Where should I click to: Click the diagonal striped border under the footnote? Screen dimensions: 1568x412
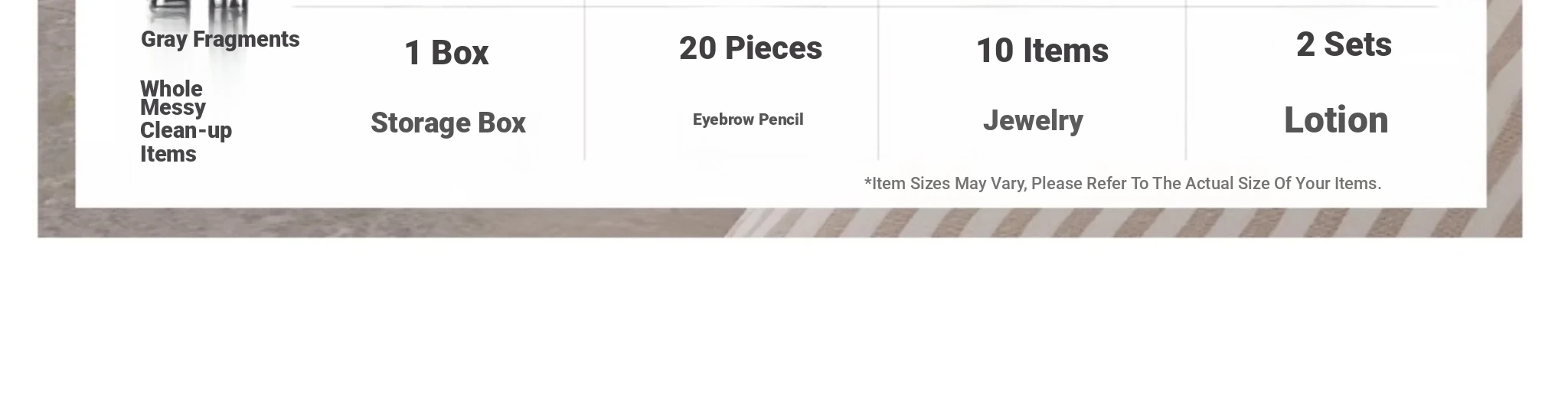click(1122, 222)
